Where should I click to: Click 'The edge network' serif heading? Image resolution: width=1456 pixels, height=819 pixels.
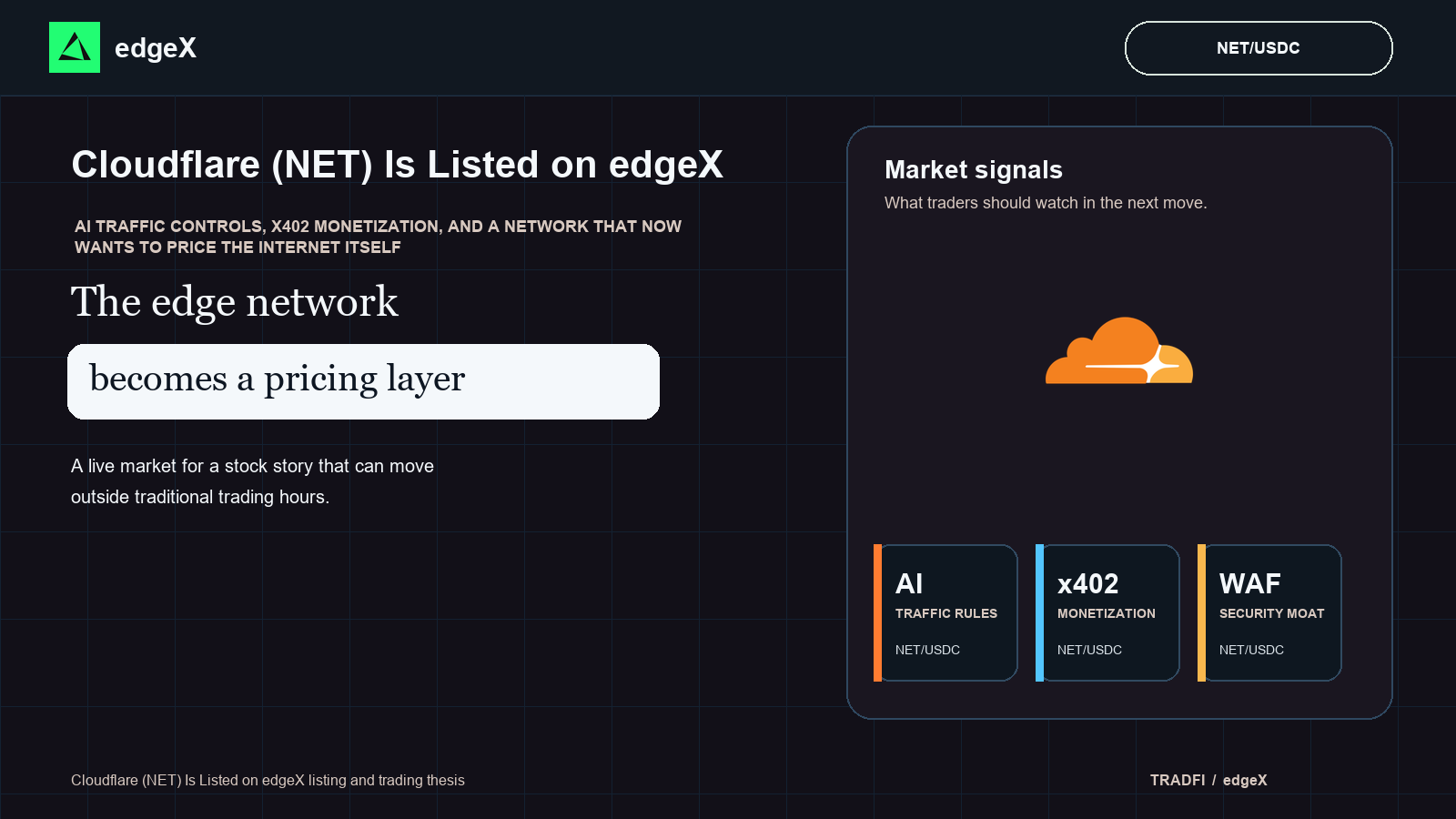[x=235, y=302]
